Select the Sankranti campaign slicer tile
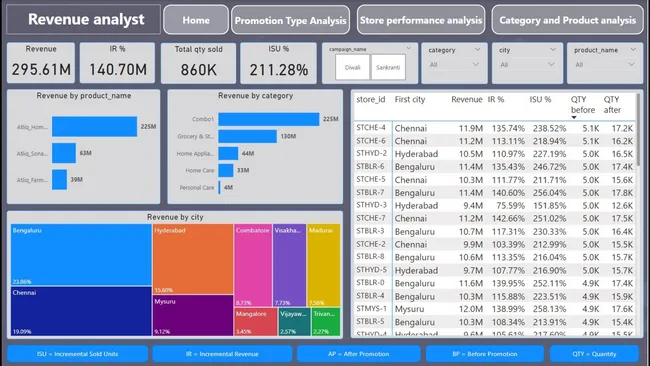Screen dimensions: 650x366 click(x=388, y=67)
